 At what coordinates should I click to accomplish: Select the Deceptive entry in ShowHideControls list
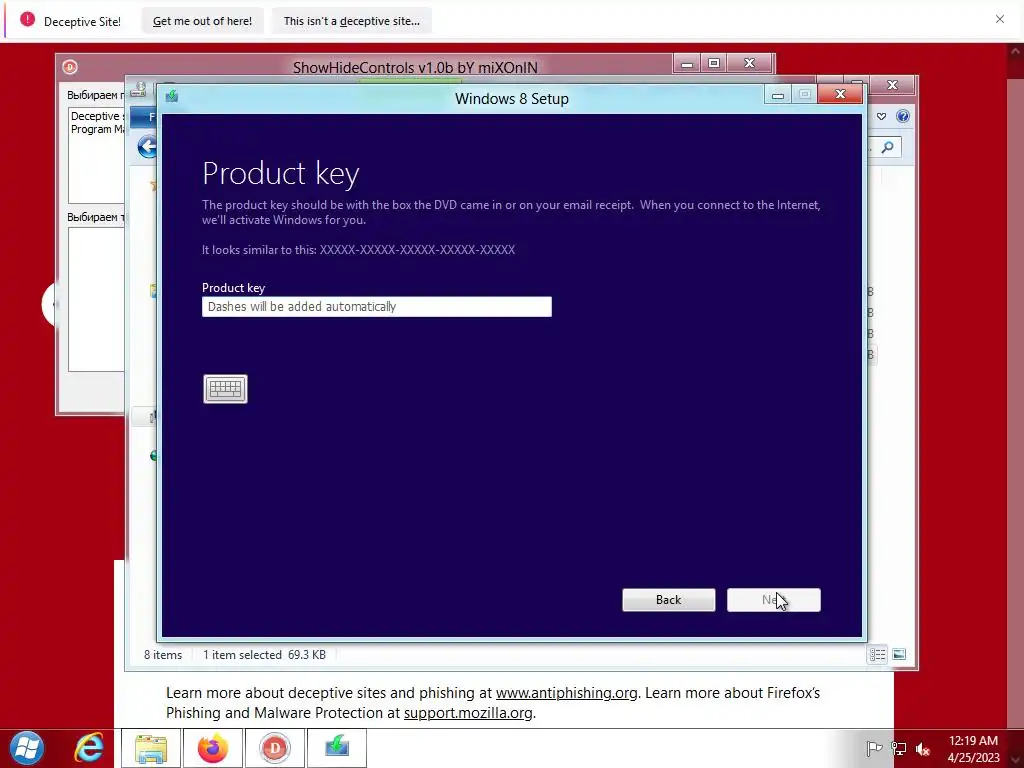[x=97, y=116]
